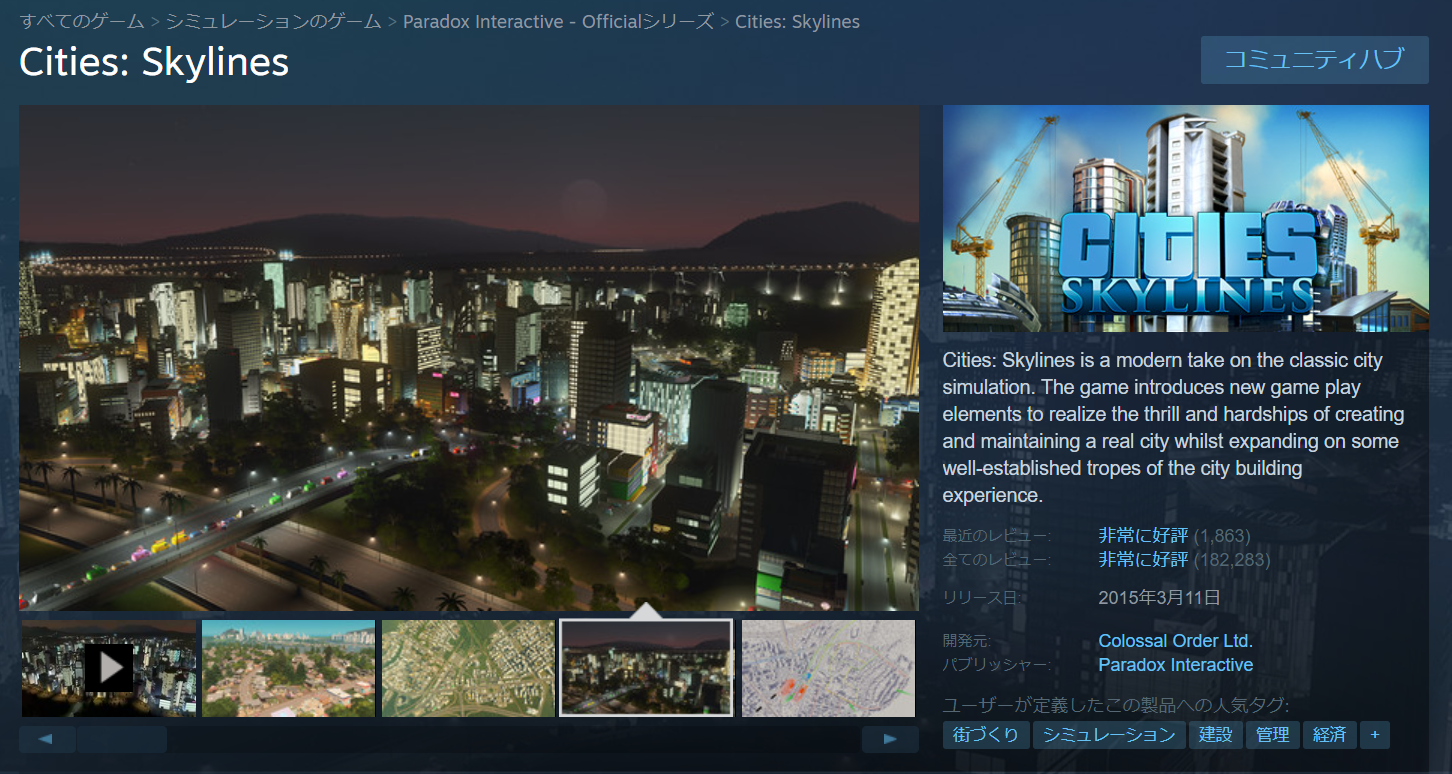Viewport: 1452px width, 774px height.
Task: Select the 建設 tag
Action: (1215, 735)
